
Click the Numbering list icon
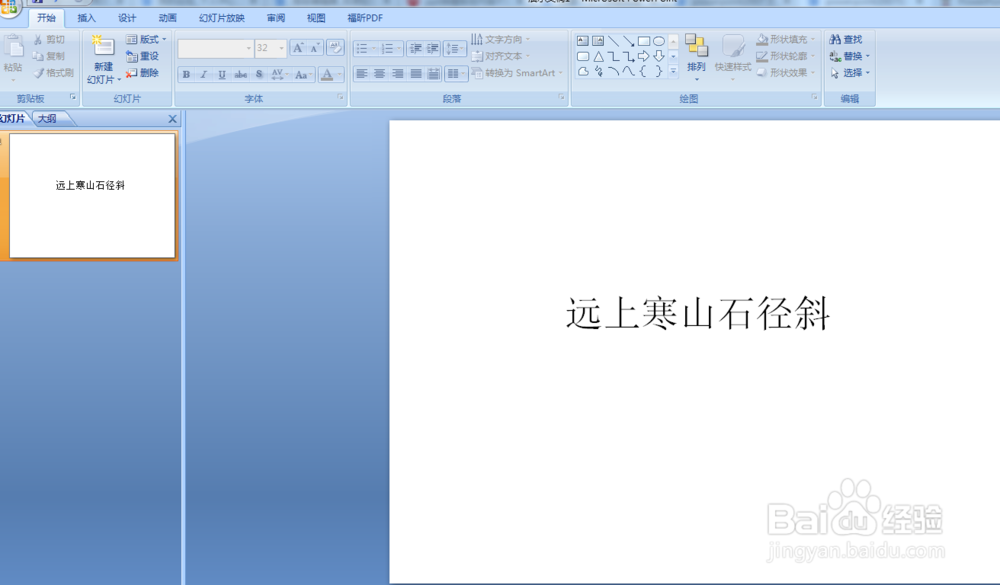pos(386,48)
